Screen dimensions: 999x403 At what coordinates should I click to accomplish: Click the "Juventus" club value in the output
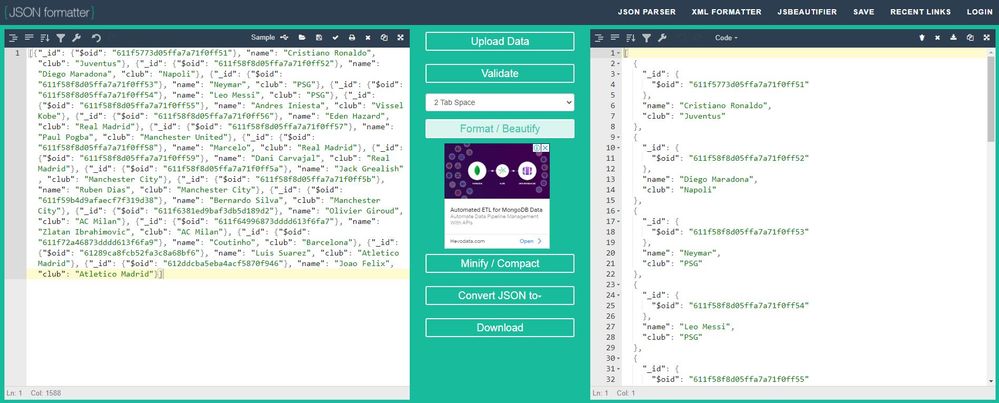702,117
